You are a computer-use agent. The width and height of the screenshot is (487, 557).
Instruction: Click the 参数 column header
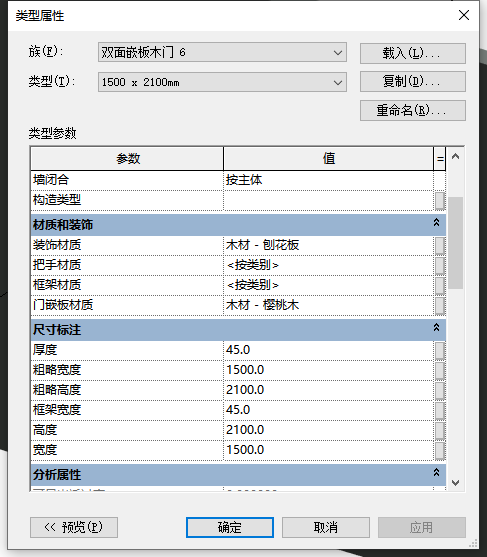point(127,158)
